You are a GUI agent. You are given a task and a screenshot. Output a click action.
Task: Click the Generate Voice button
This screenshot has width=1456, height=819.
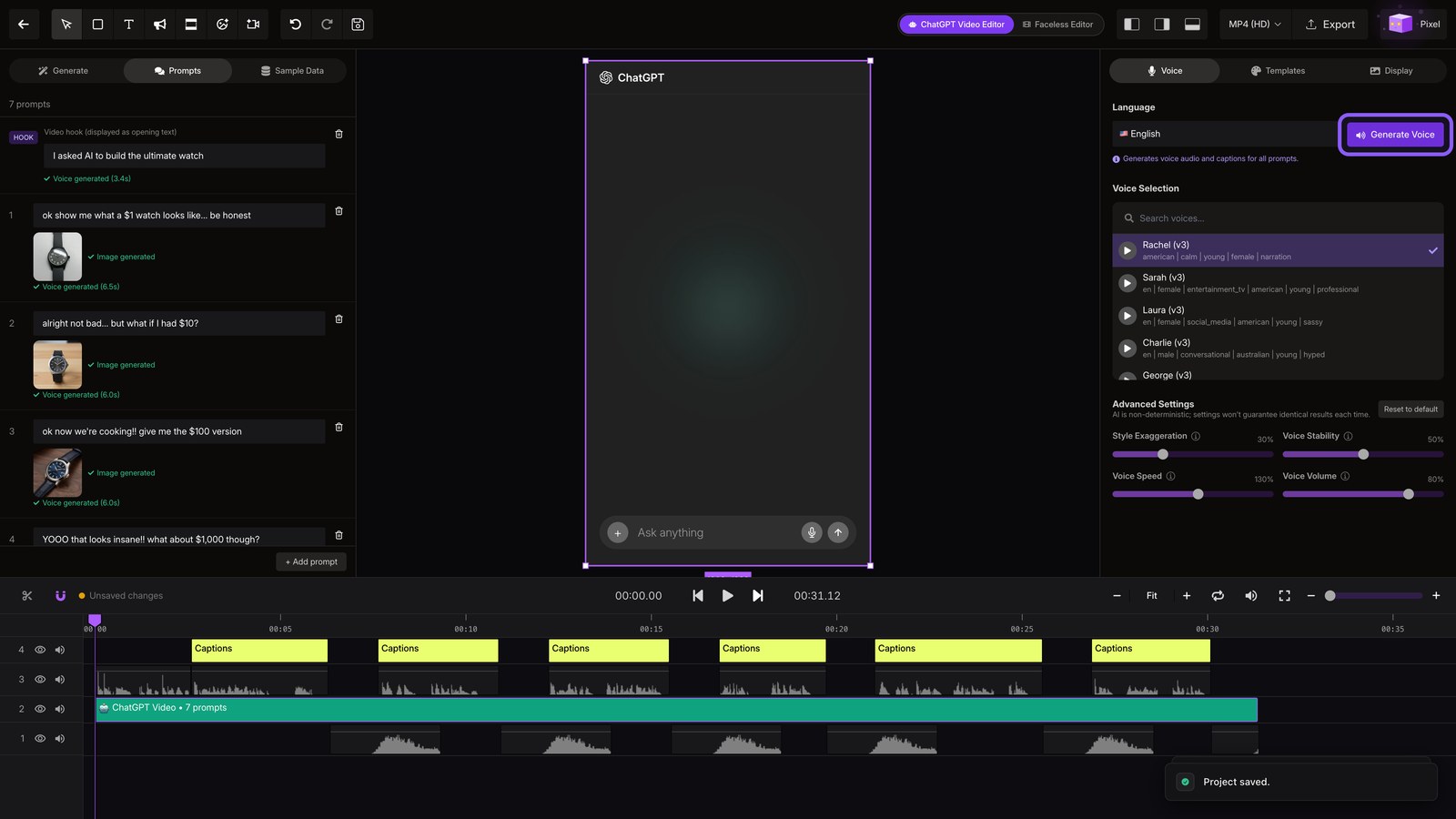(1395, 135)
